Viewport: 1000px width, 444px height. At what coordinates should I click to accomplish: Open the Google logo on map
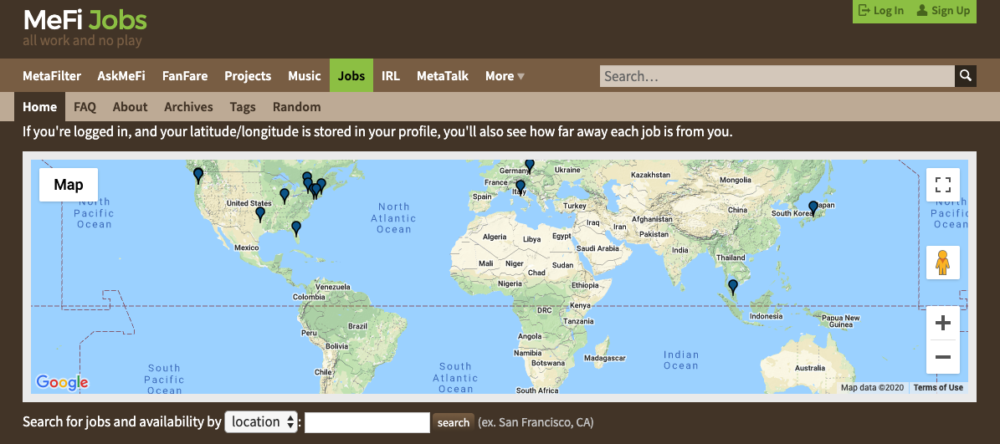click(62, 382)
